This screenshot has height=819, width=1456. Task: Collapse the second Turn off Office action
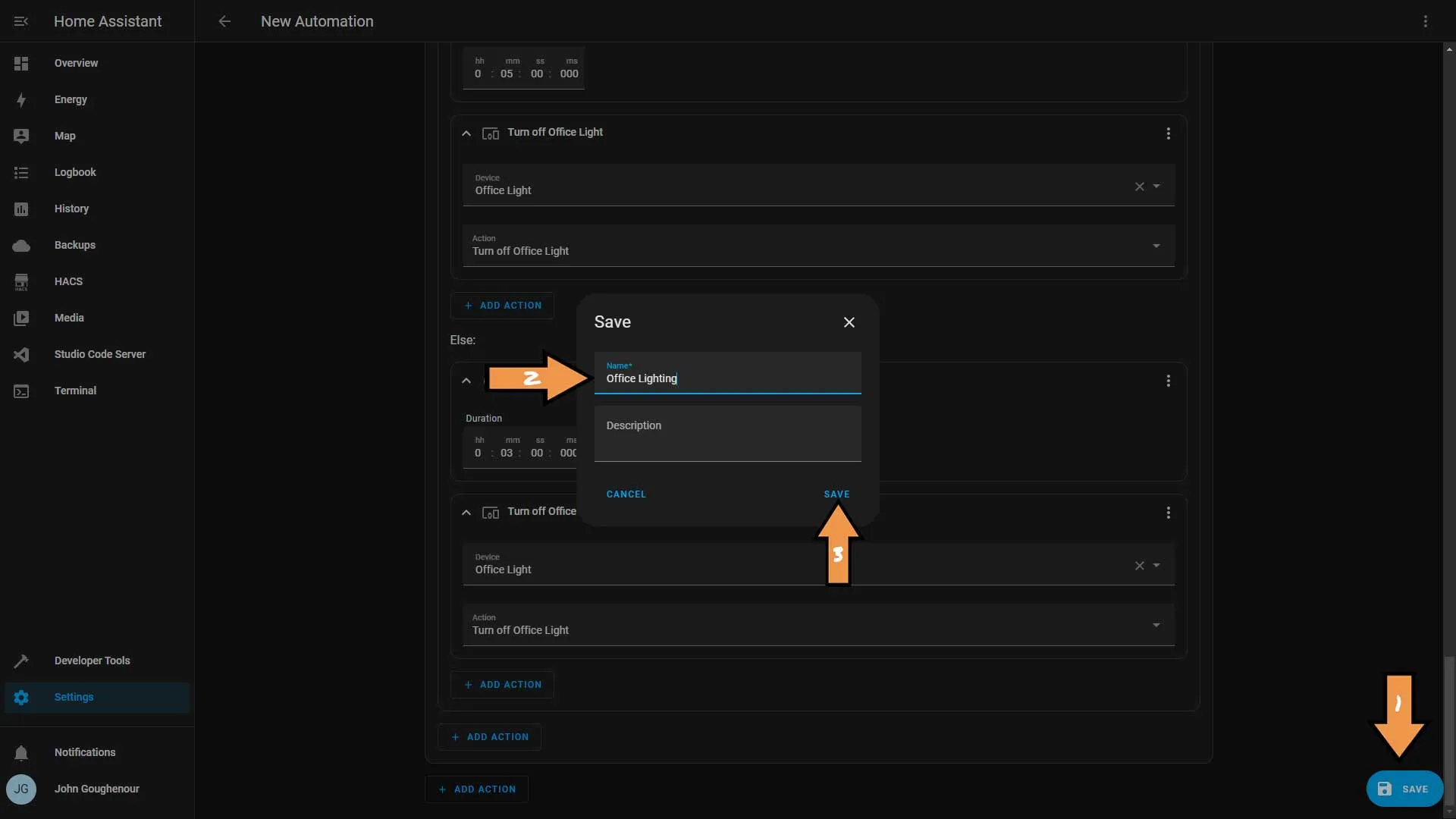click(x=466, y=513)
